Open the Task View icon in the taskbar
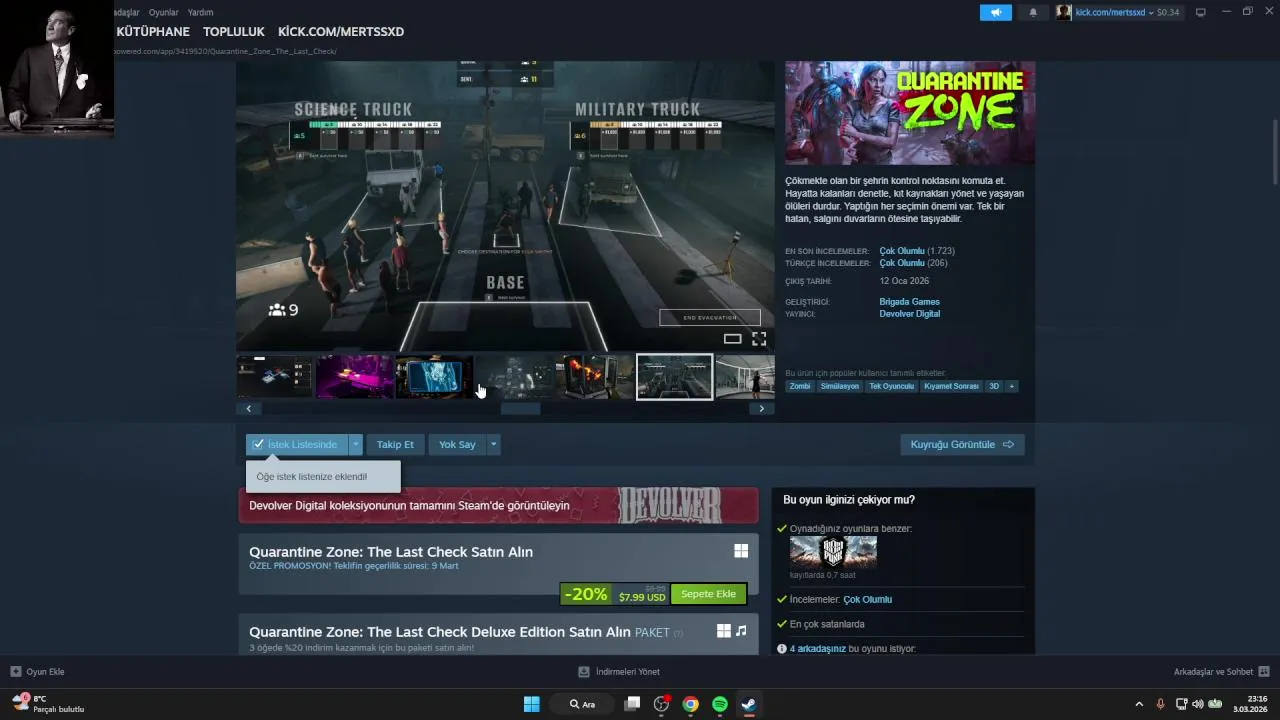Image resolution: width=1280 pixels, height=720 pixels. 632,704
